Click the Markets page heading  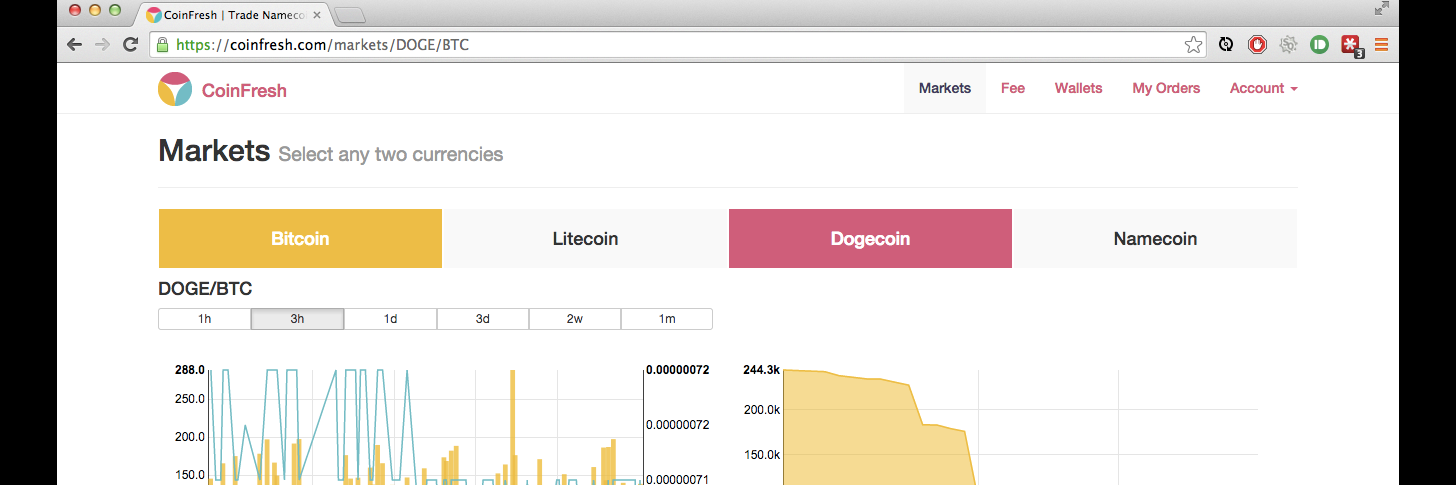coord(214,151)
